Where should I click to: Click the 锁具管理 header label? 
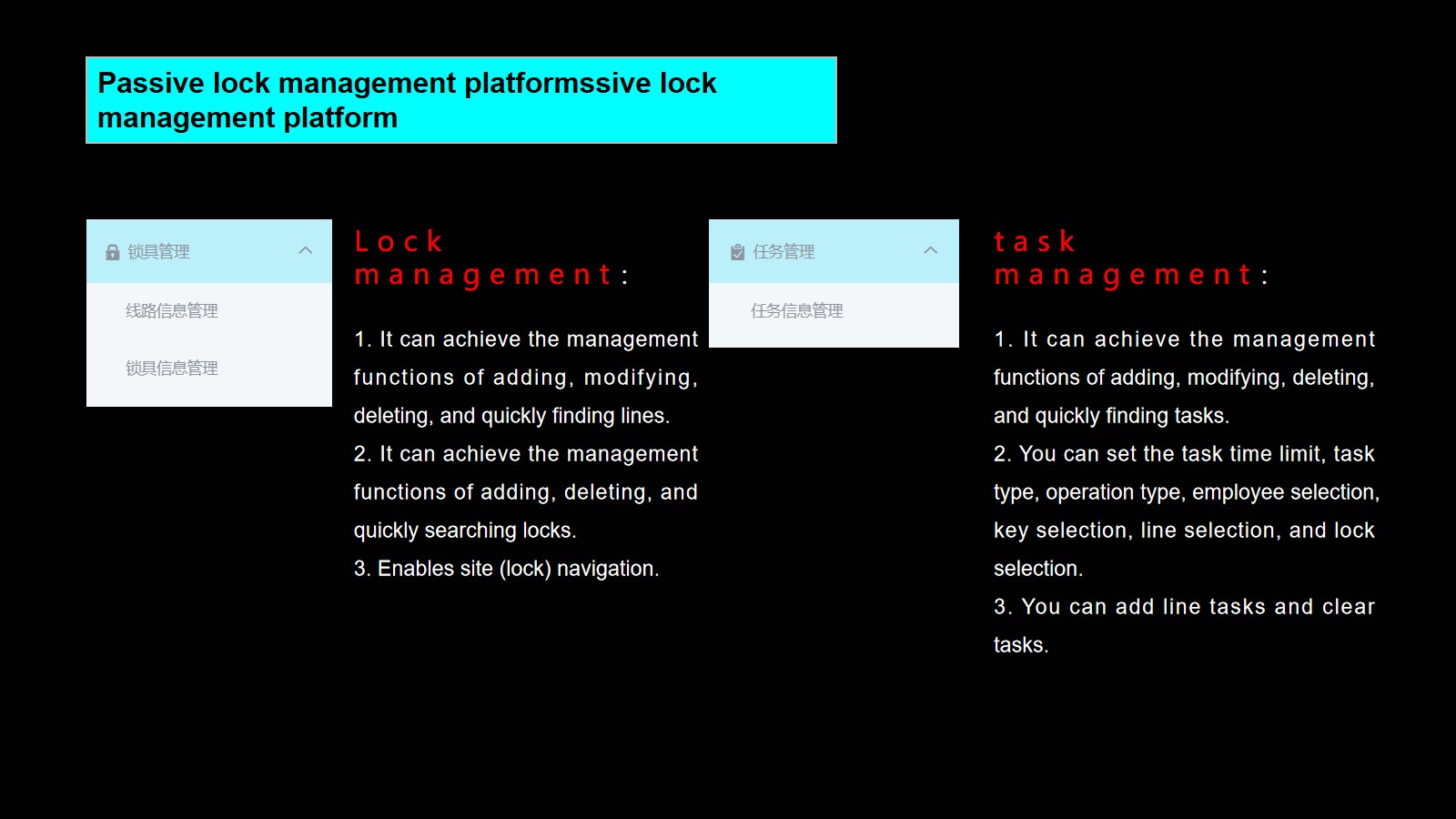[158, 252]
